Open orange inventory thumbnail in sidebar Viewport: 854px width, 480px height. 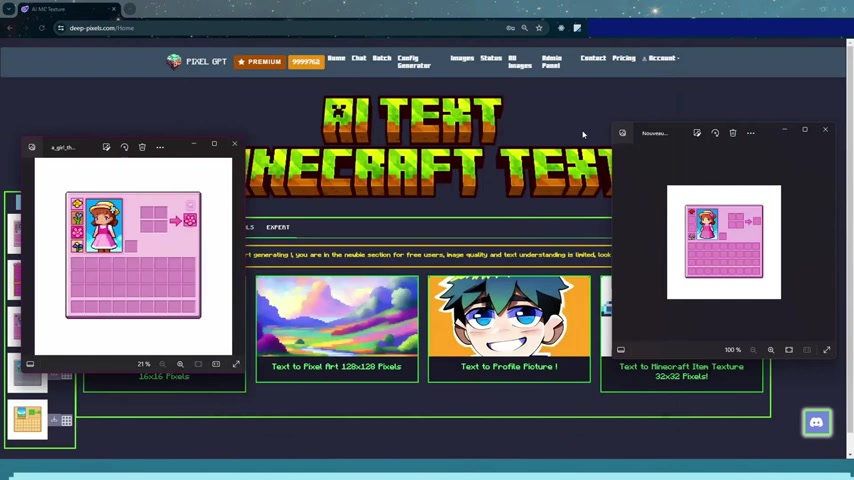tap(27, 420)
